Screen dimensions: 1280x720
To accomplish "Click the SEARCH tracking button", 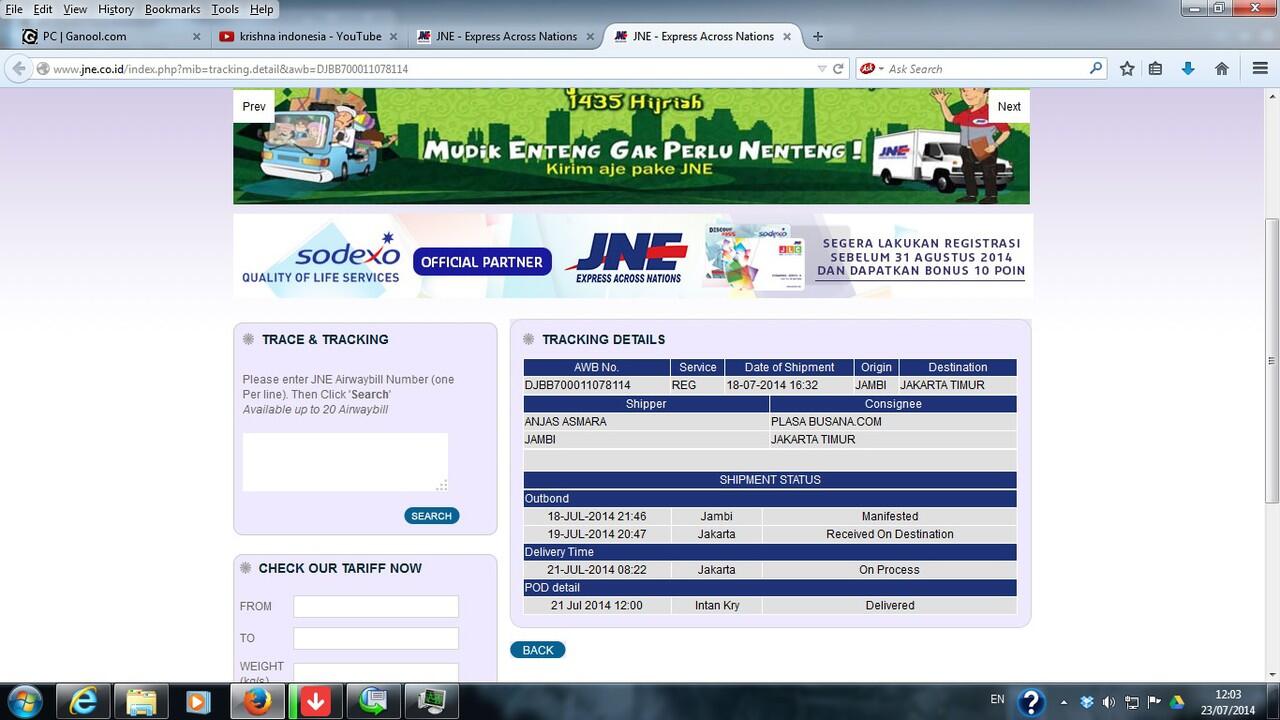I will [x=432, y=516].
